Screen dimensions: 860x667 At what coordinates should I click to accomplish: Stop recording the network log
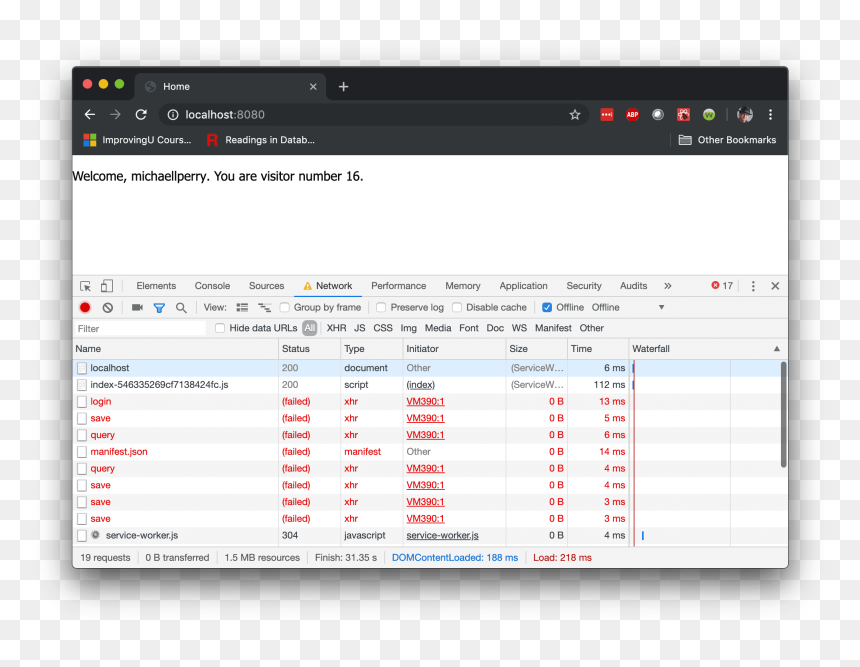[x=85, y=308]
